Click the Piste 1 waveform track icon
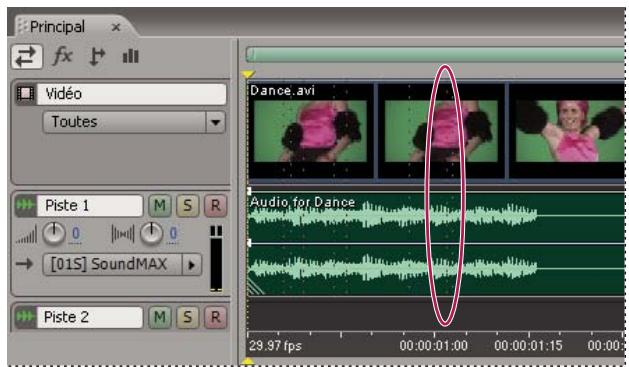Viewport: 629px width, 367px height. click(x=25, y=205)
